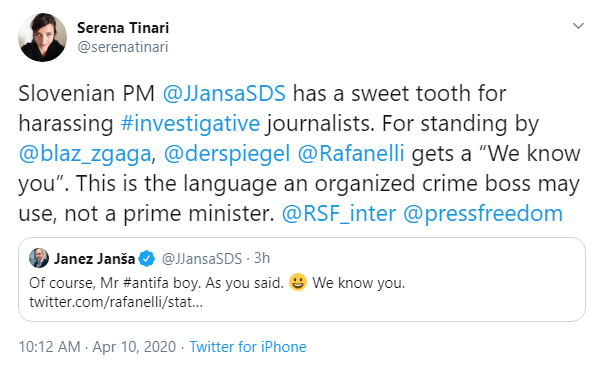Click Janez Janša's small avatar
This screenshot has width=603, height=372.
point(39,258)
